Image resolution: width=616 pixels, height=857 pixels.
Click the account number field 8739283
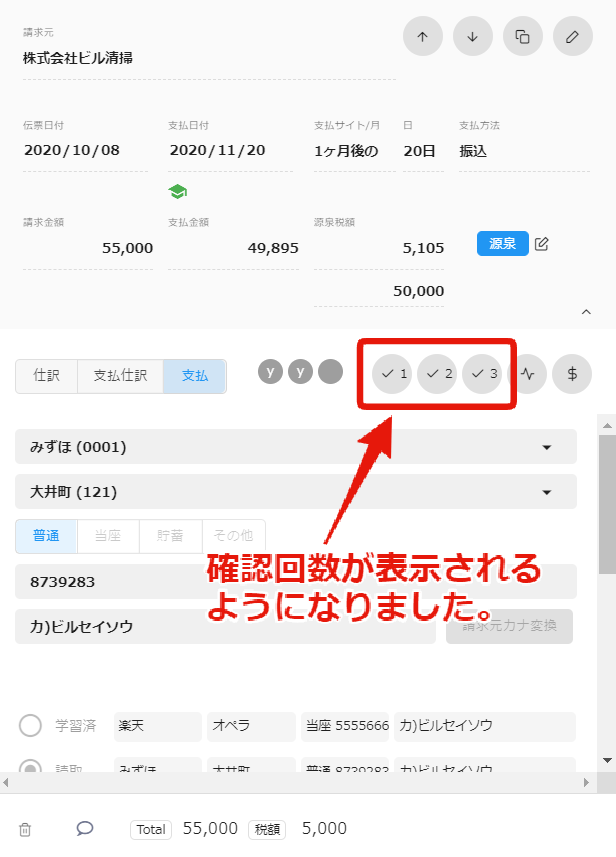296,582
